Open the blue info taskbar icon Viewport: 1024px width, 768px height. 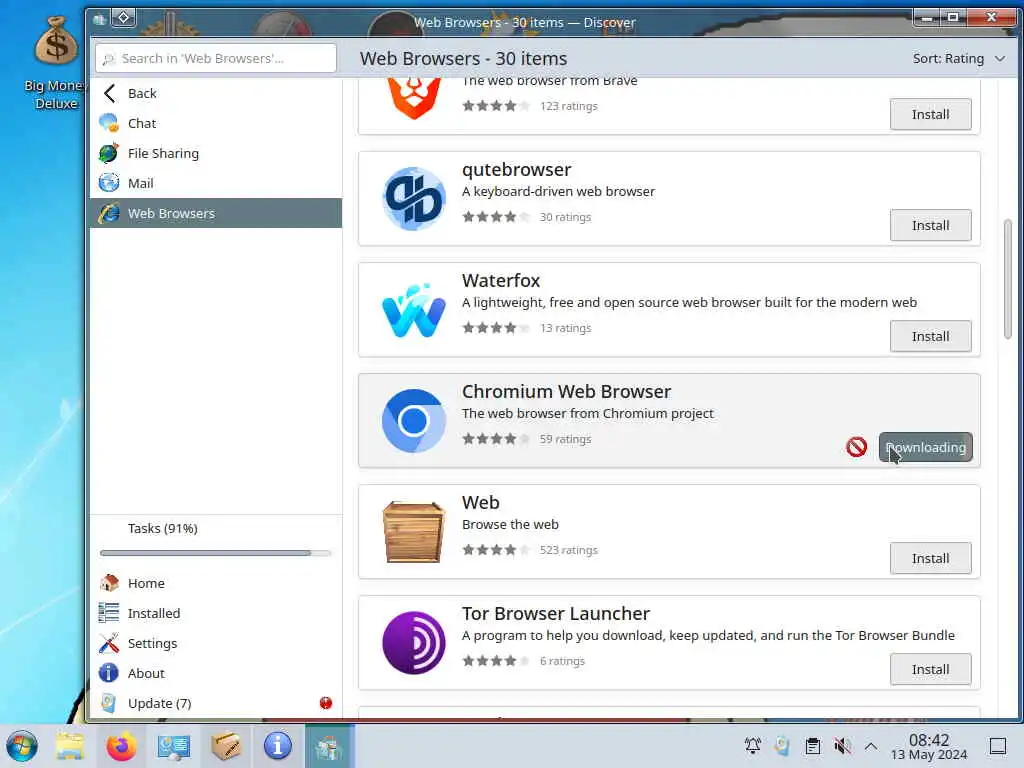point(278,746)
